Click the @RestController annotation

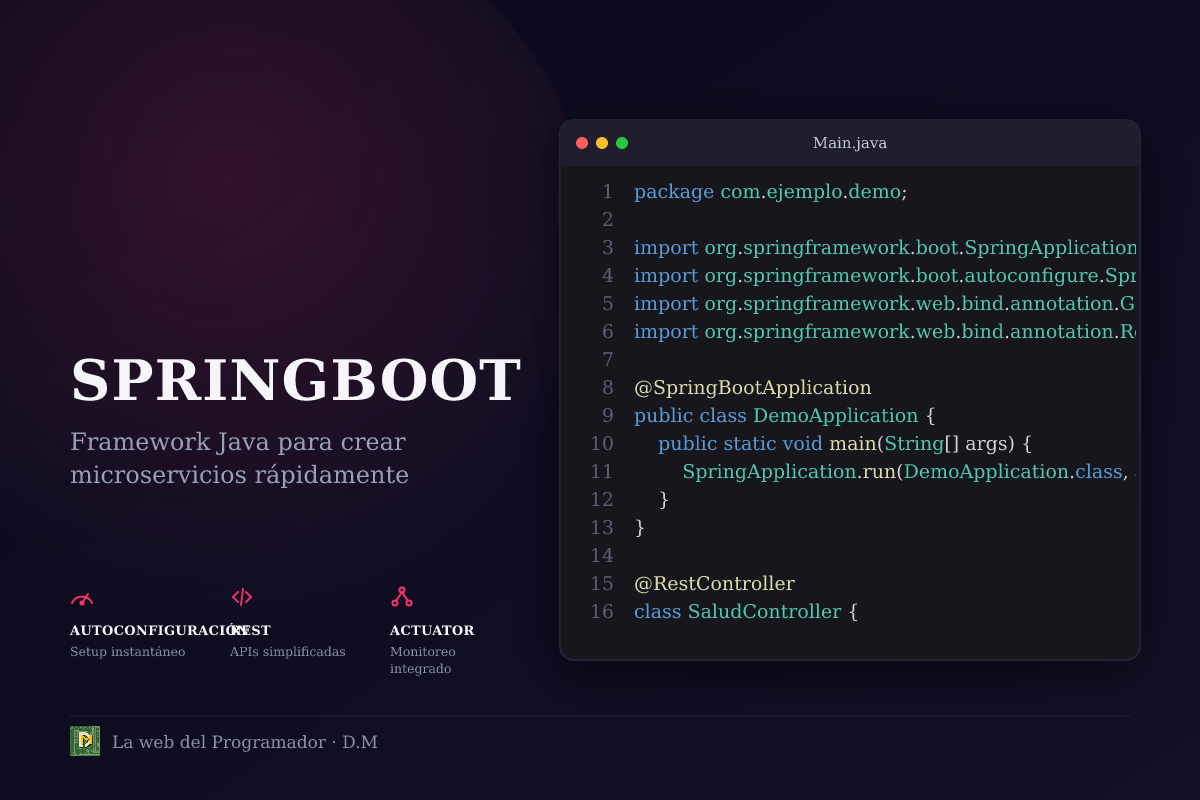pyautogui.click(x=715, y=584)
